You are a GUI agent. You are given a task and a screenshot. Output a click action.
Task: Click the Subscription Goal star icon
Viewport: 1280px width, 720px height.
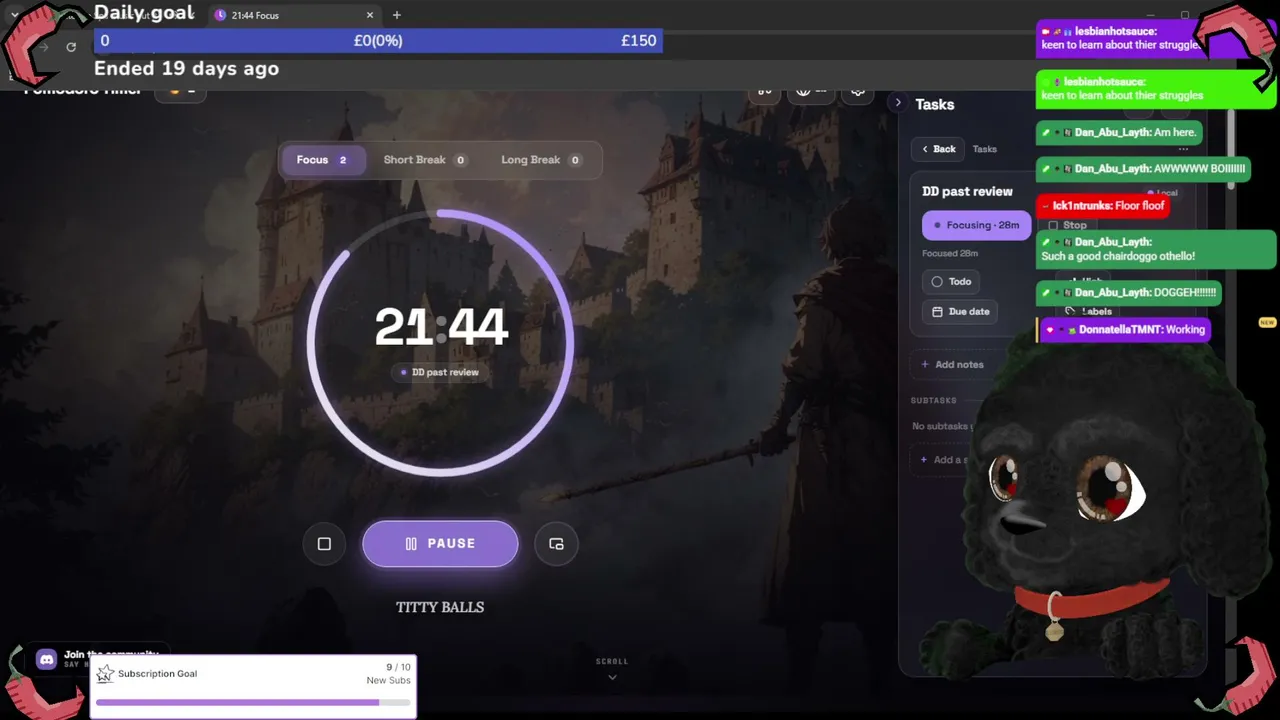(x=105, y=674)
